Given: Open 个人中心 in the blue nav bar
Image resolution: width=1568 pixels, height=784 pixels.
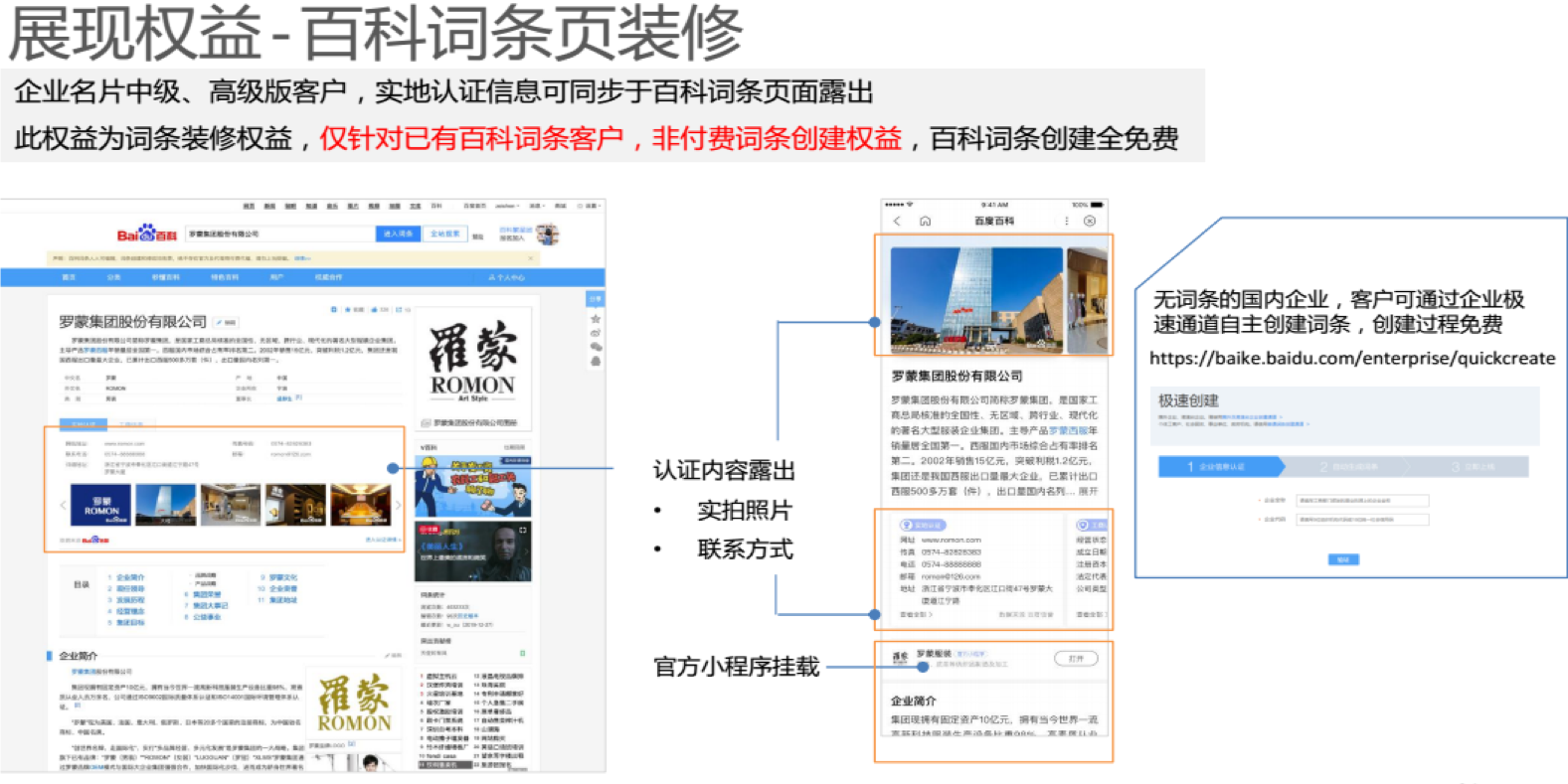Looking at the screenshot, I should tap(506, 277).
